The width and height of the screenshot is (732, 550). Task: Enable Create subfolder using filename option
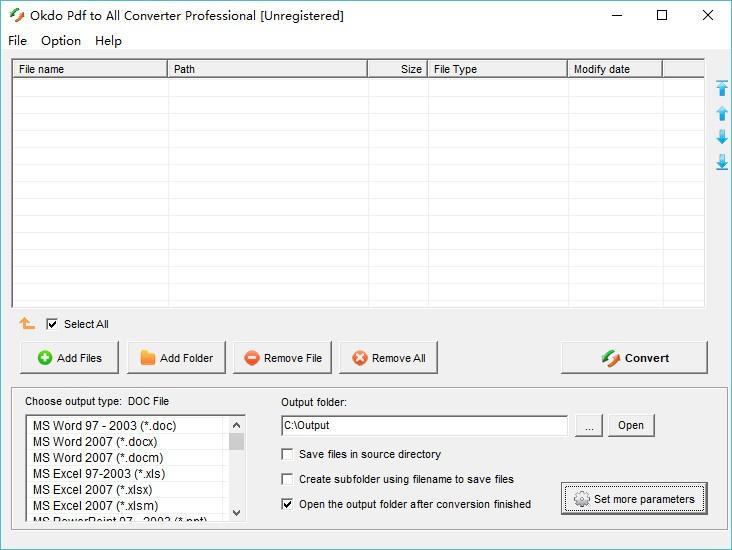click(x=287, y=479)
